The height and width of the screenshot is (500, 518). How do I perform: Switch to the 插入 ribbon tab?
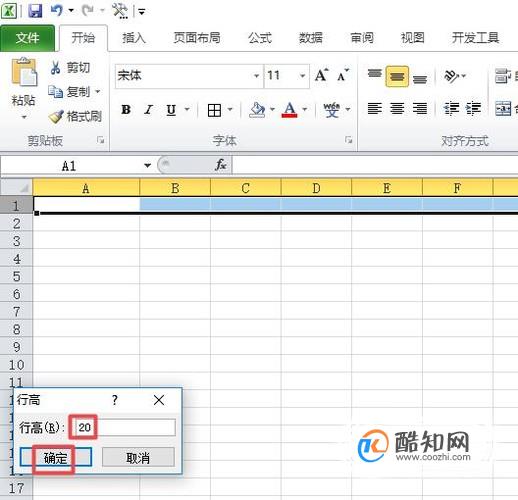[134, 38]
